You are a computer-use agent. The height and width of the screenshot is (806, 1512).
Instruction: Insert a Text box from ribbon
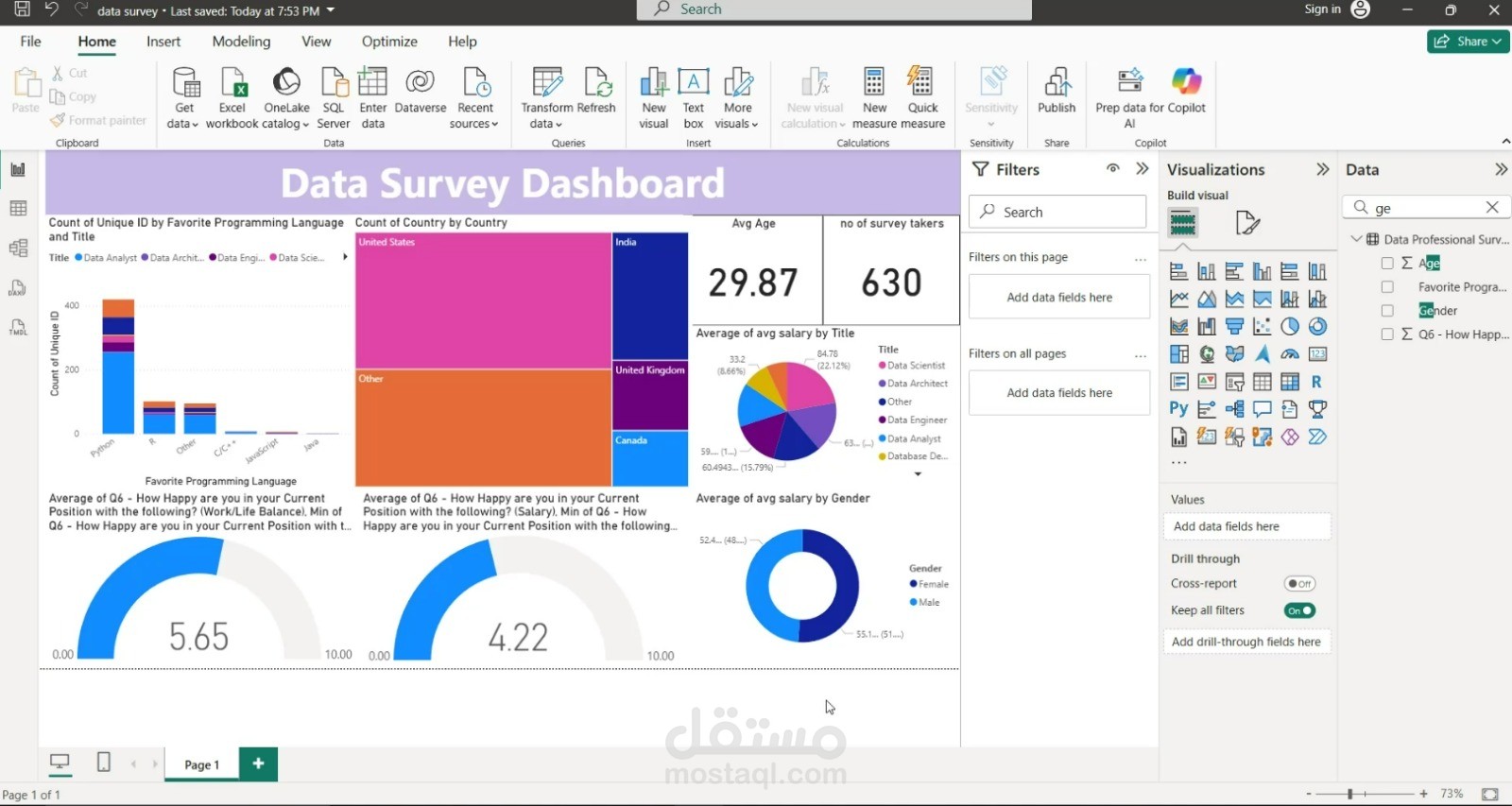[694, 98]
